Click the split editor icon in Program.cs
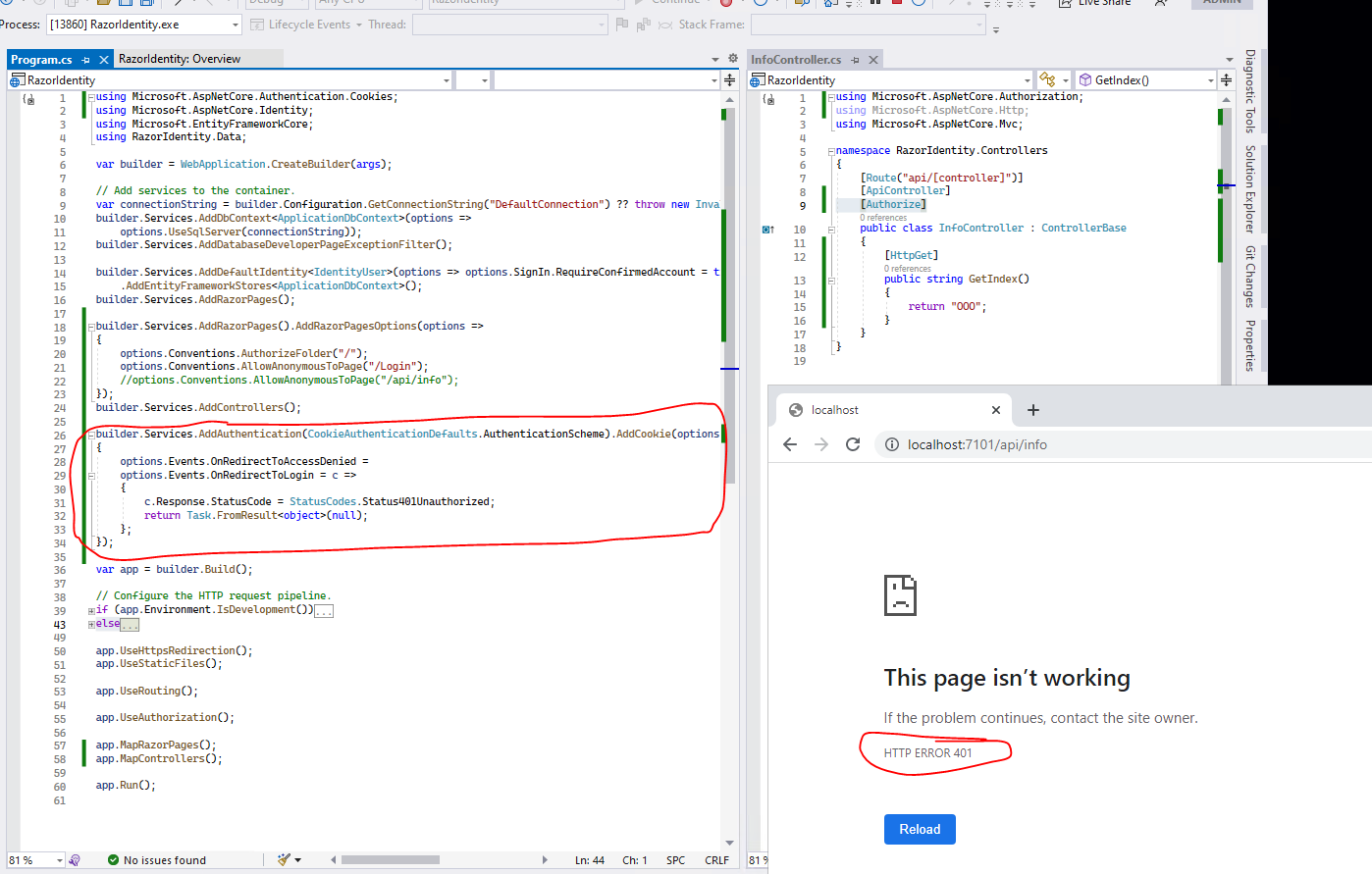Screen dimensions: 1372x874 [730, 79]
